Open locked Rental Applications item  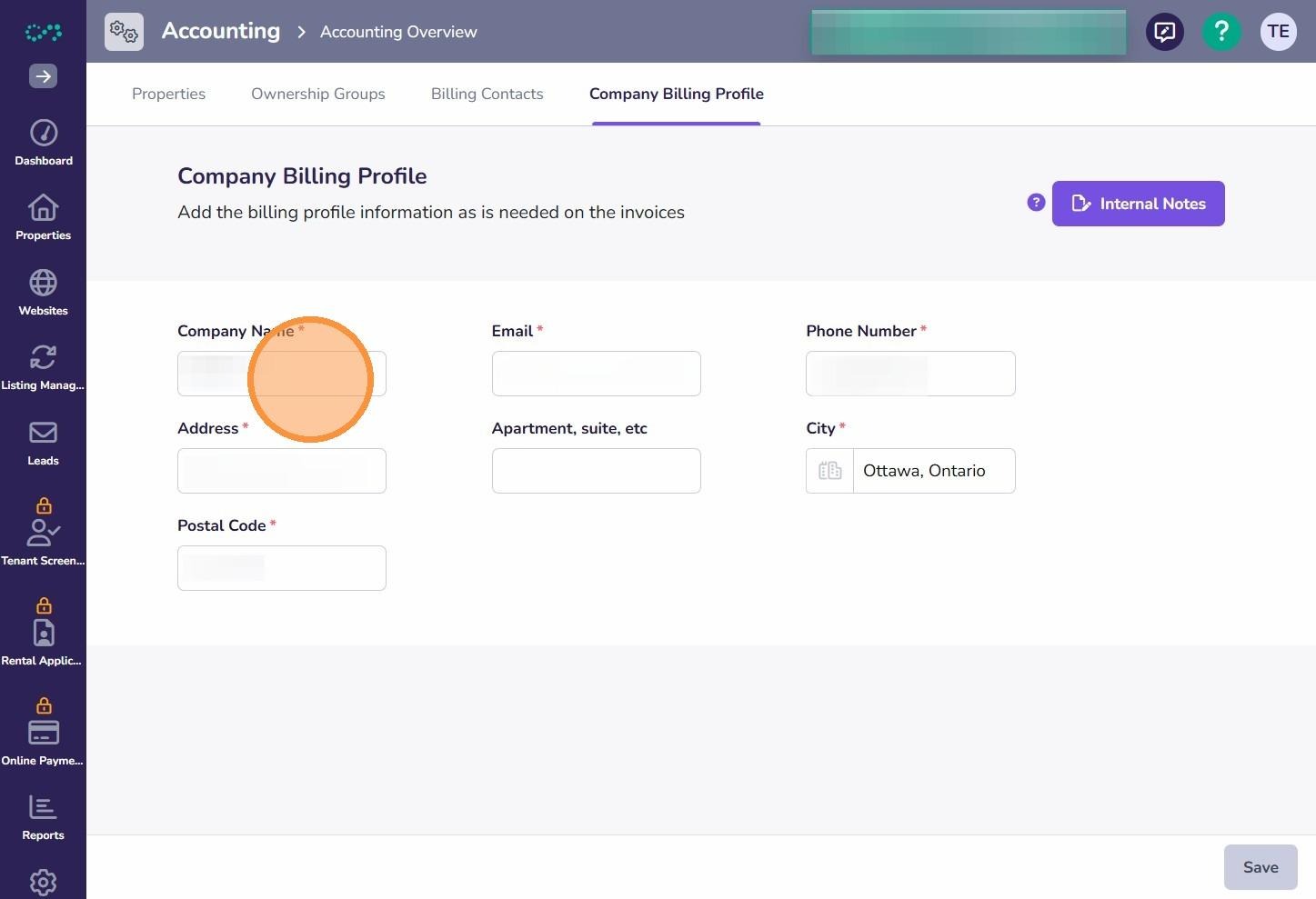point(43,633)
